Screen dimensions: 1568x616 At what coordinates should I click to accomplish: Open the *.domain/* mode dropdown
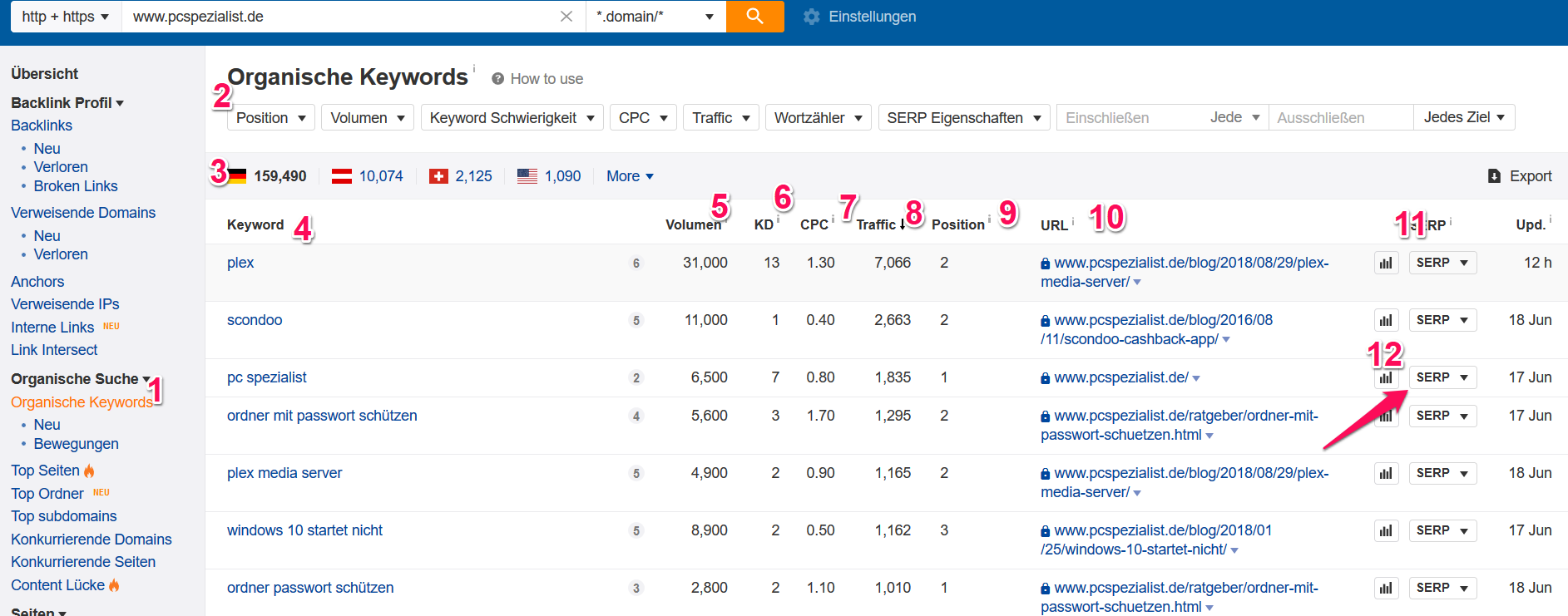(655, 17)
